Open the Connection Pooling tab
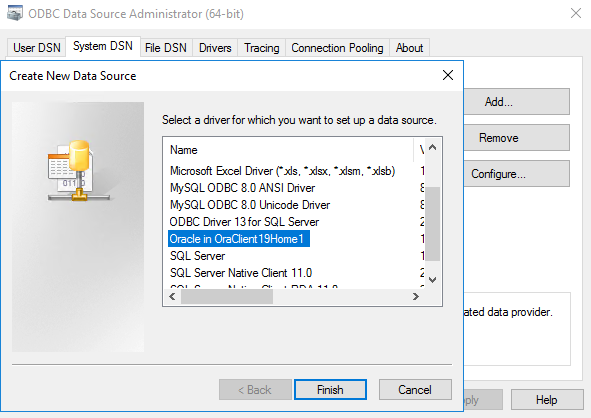This screenshot has height=418, width=591. coord(337,48)
